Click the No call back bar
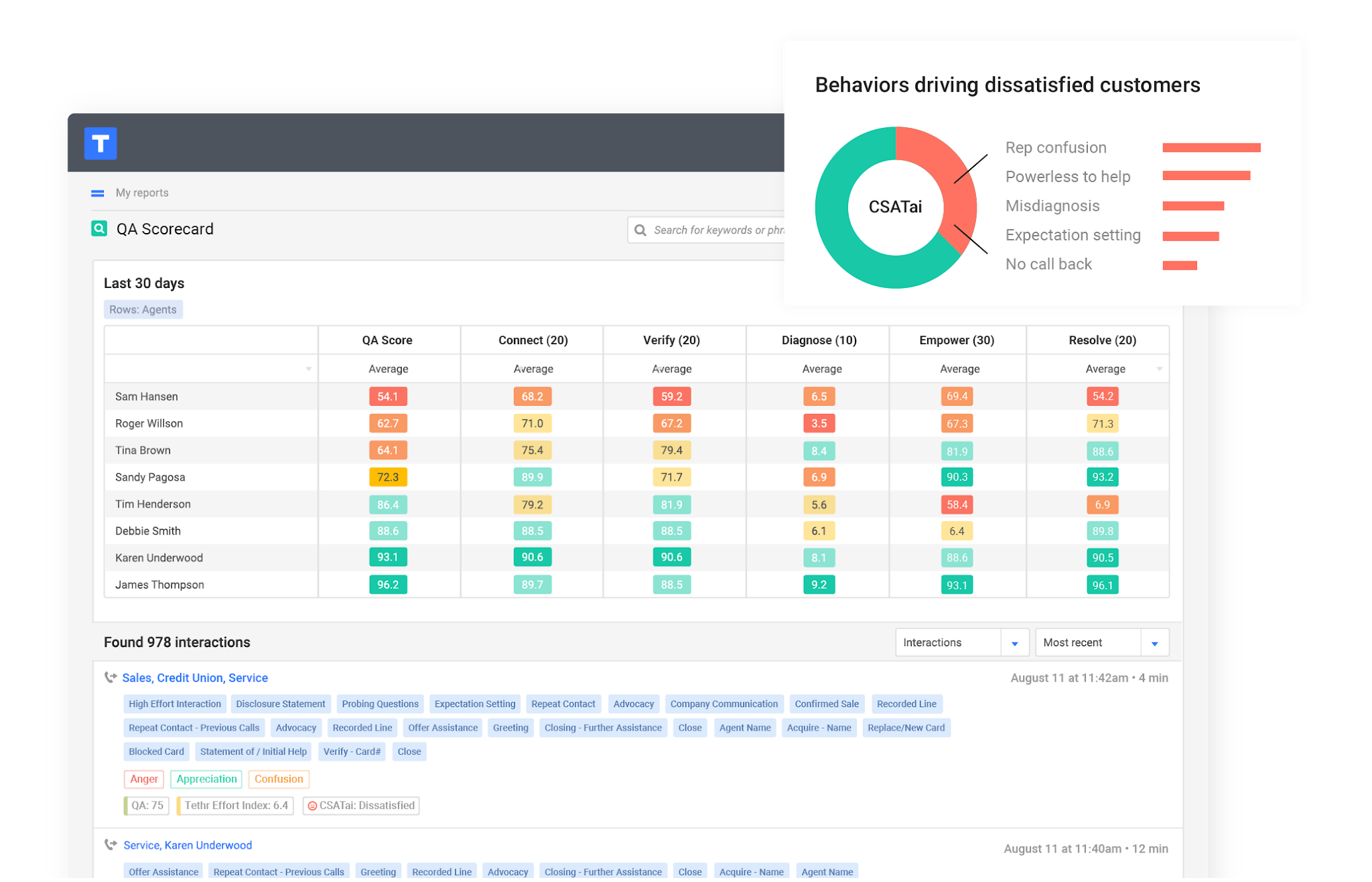This screenshot has width=1372, height=882. pos(1180,266)
